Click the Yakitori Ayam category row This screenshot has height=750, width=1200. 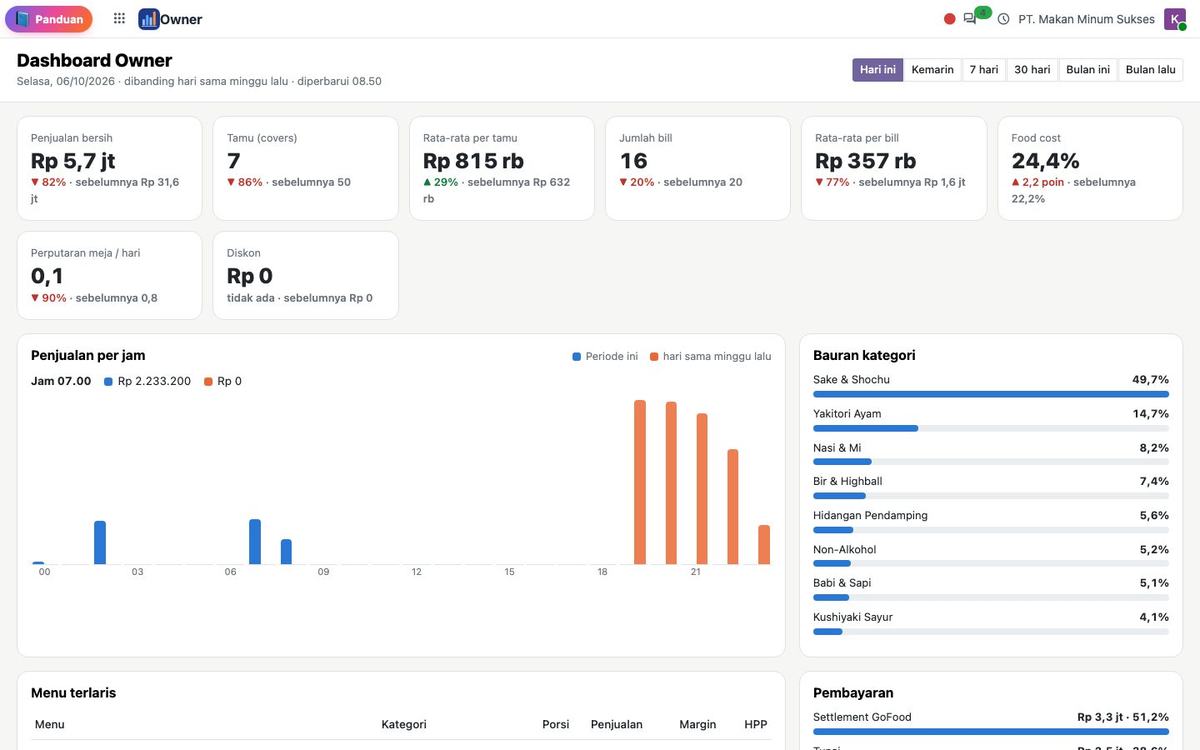click(991, 421)
